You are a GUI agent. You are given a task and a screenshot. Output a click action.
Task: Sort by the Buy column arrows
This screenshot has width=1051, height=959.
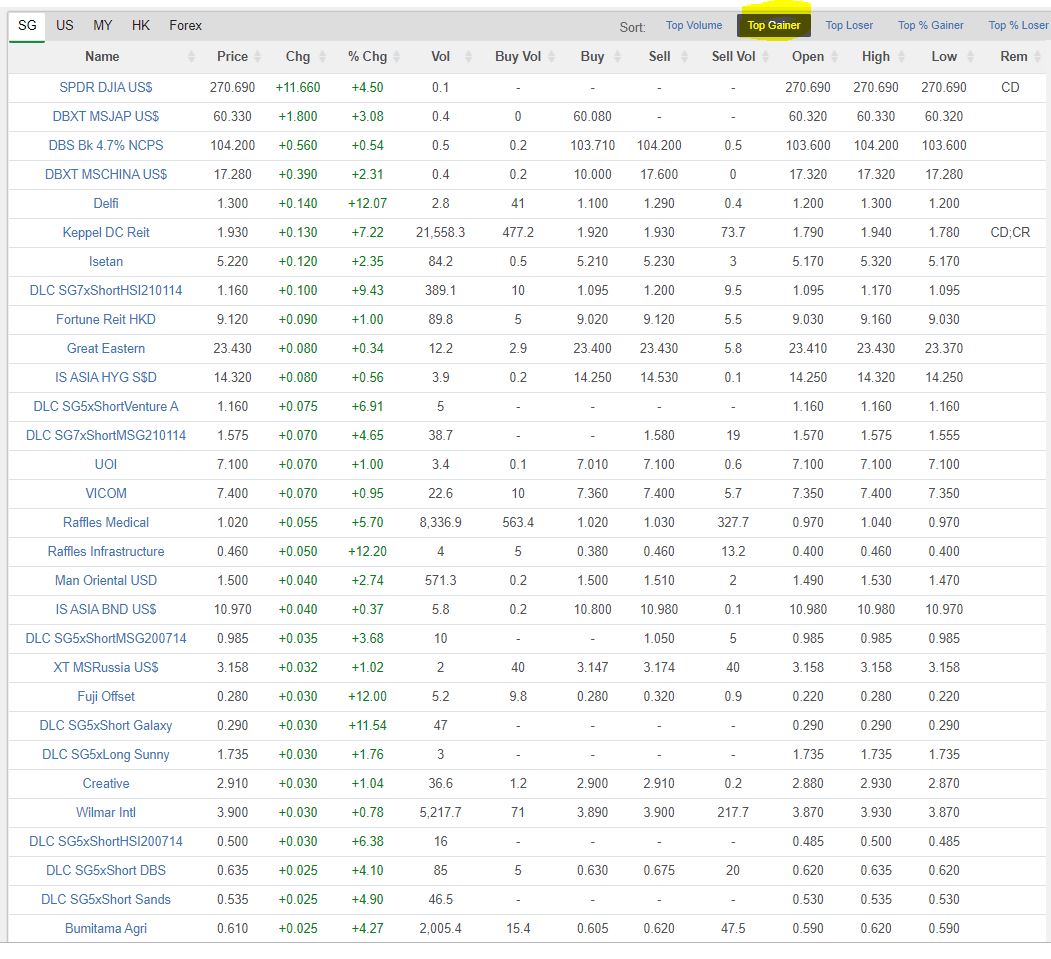tap(617, 57)
